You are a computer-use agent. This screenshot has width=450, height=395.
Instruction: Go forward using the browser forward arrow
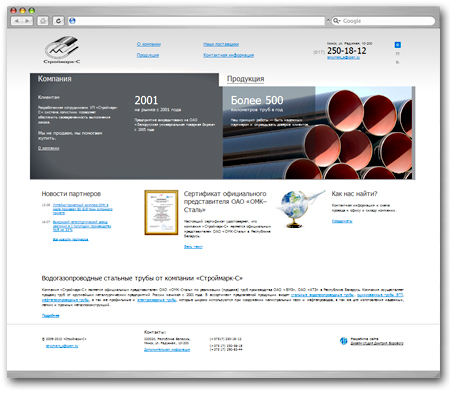click(x=28, y=21)
